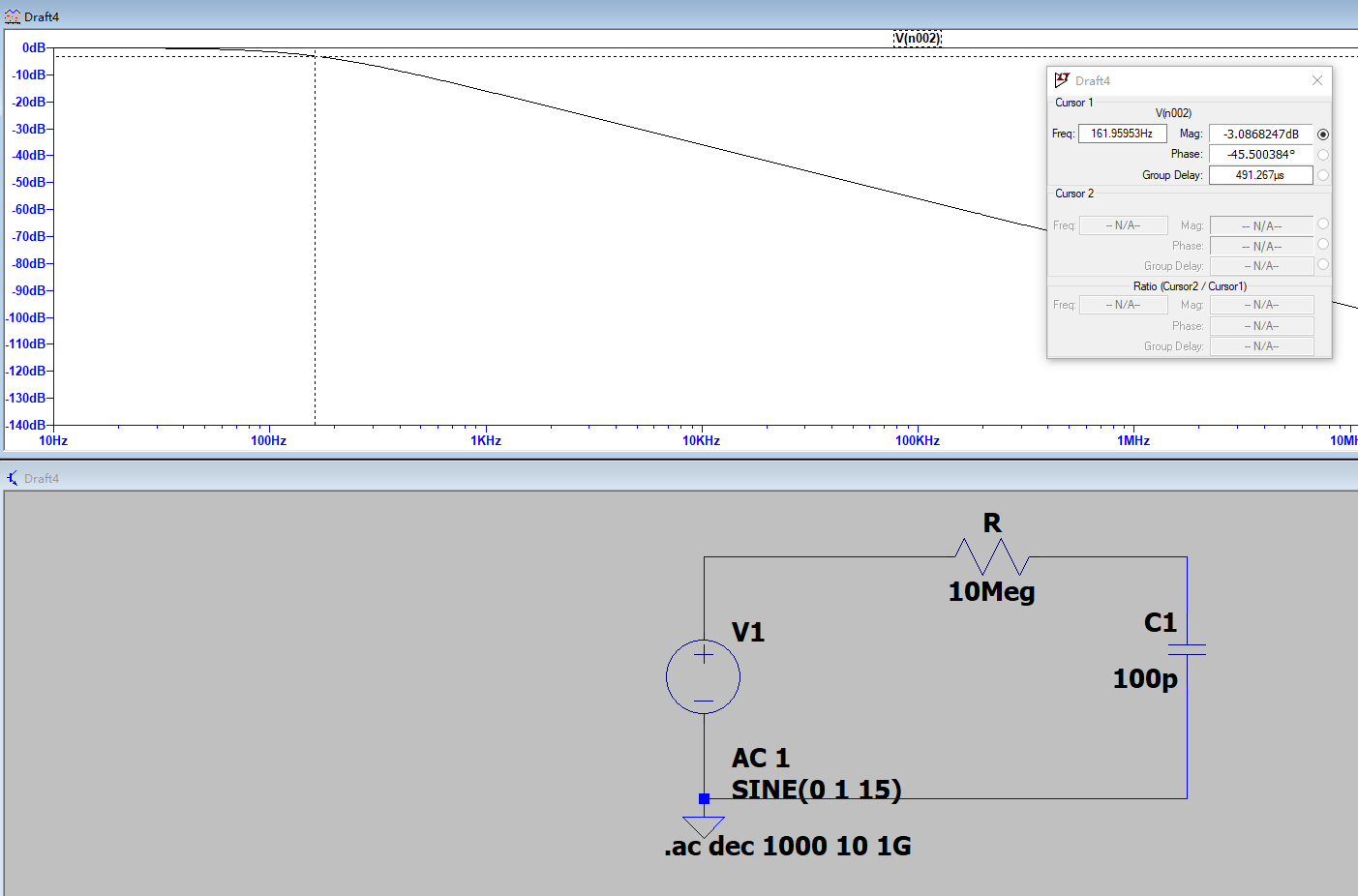The height and width of the screenshot is (896, 1358).
Task: Click the resistor symbol in the schematic
Action: click(992, 557)
